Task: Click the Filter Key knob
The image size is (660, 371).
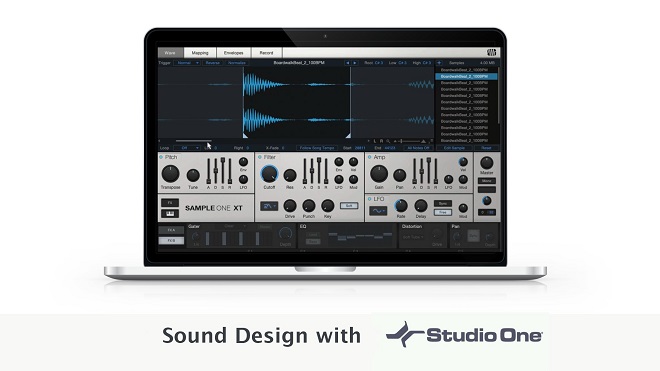Action: pos(327,206)
